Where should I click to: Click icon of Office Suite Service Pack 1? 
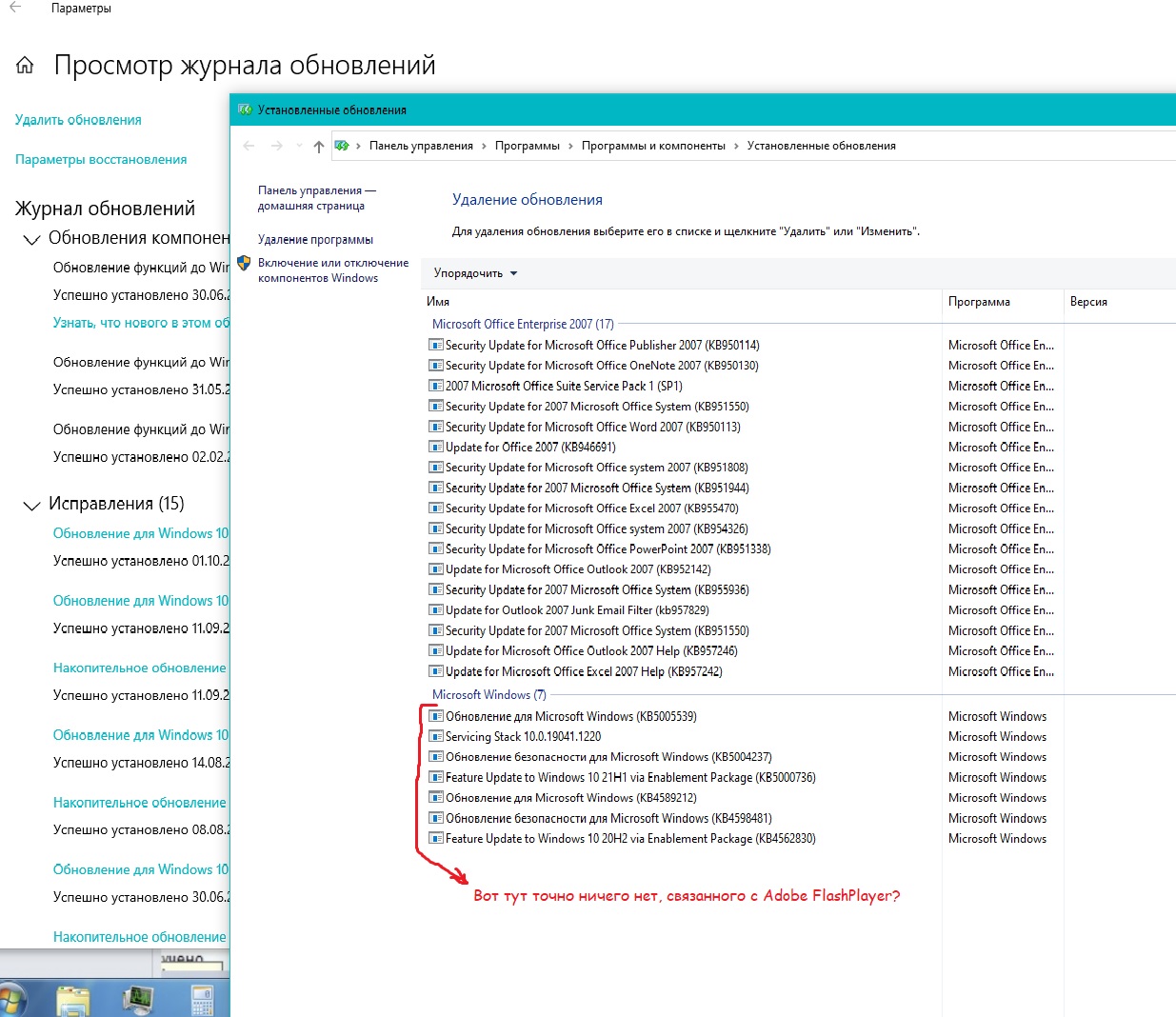point(436,386)
